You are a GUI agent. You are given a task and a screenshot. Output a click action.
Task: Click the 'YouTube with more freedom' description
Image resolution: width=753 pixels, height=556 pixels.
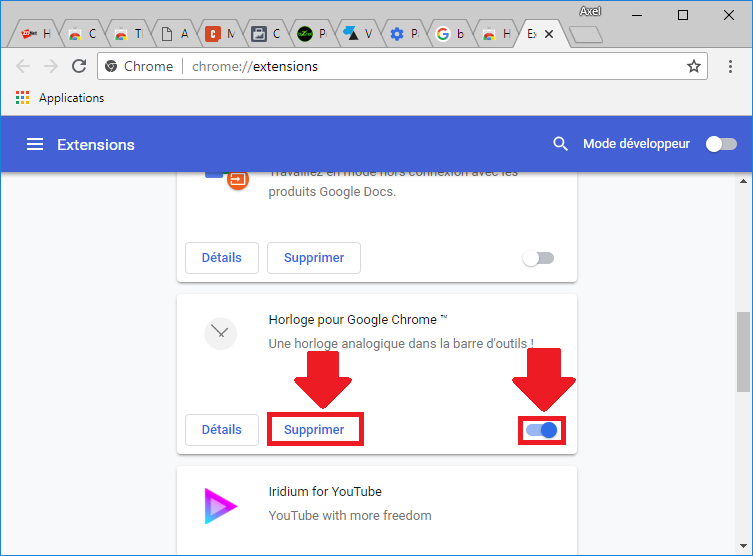coord(350,516)
